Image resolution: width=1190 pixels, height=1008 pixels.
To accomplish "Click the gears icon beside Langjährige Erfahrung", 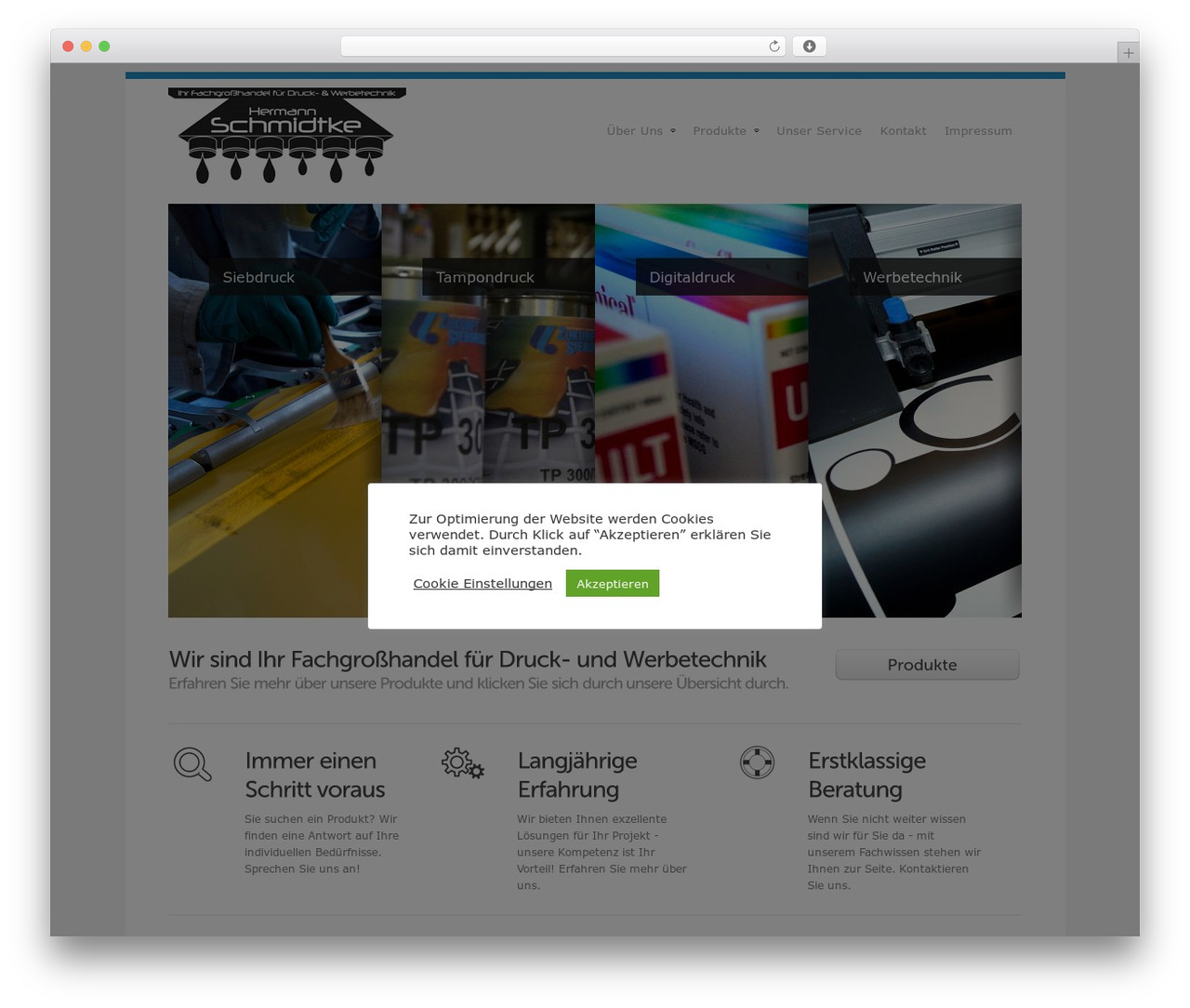I will 463,763.
